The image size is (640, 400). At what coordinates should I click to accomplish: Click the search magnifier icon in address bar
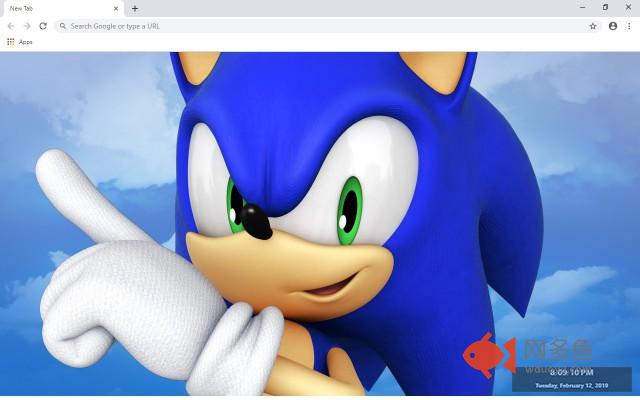62,26
